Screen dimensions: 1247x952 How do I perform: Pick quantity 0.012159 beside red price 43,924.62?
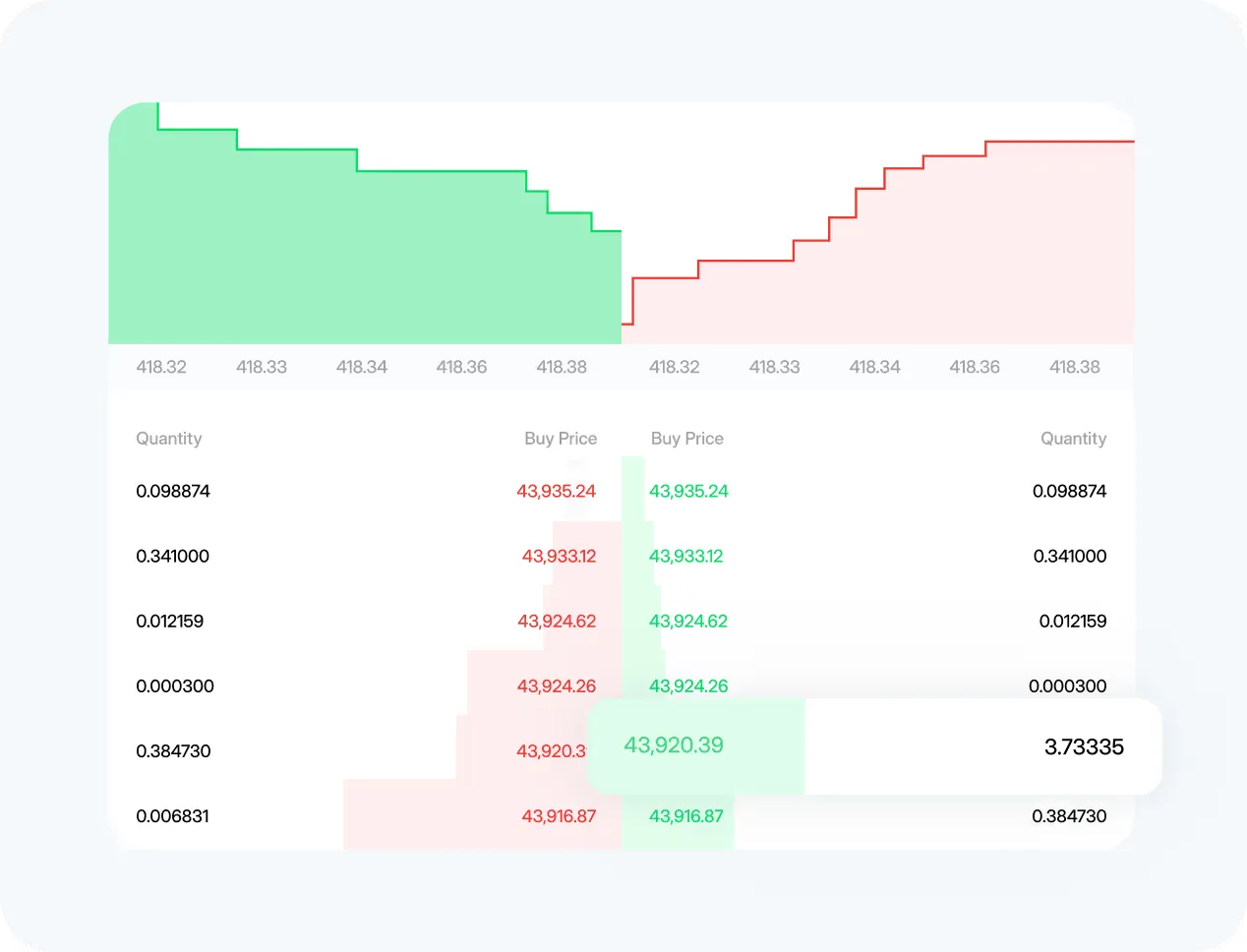pyautogui.click(x=169, y=621)
